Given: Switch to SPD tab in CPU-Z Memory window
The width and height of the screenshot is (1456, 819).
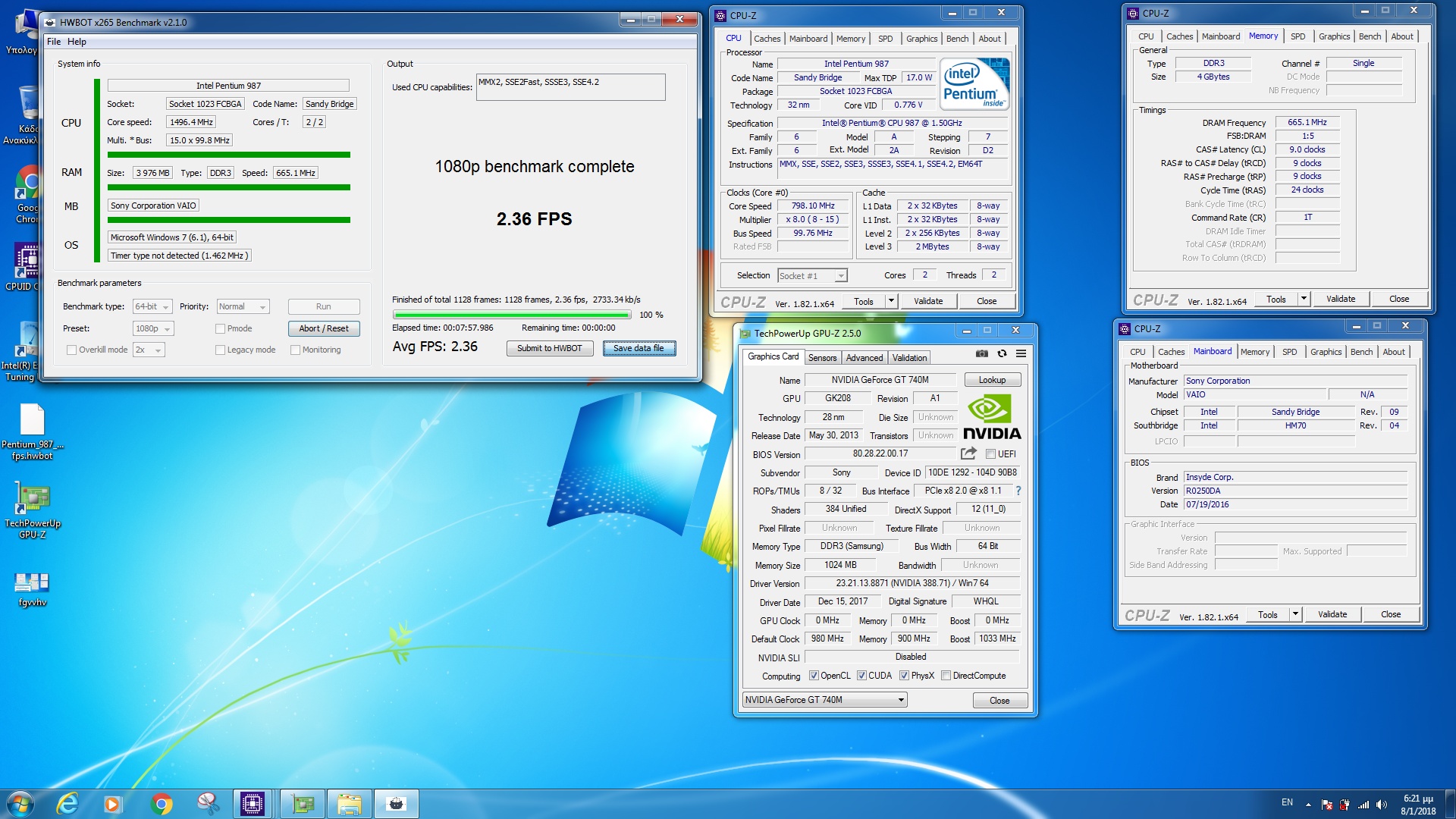Looking at the screenshot, I should click(1298, 36).
